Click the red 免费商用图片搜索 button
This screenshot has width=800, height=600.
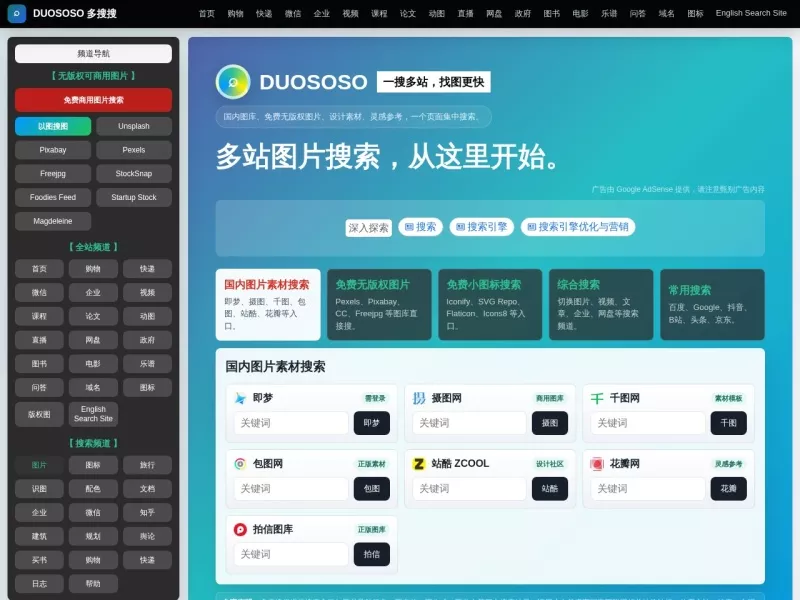93,100
